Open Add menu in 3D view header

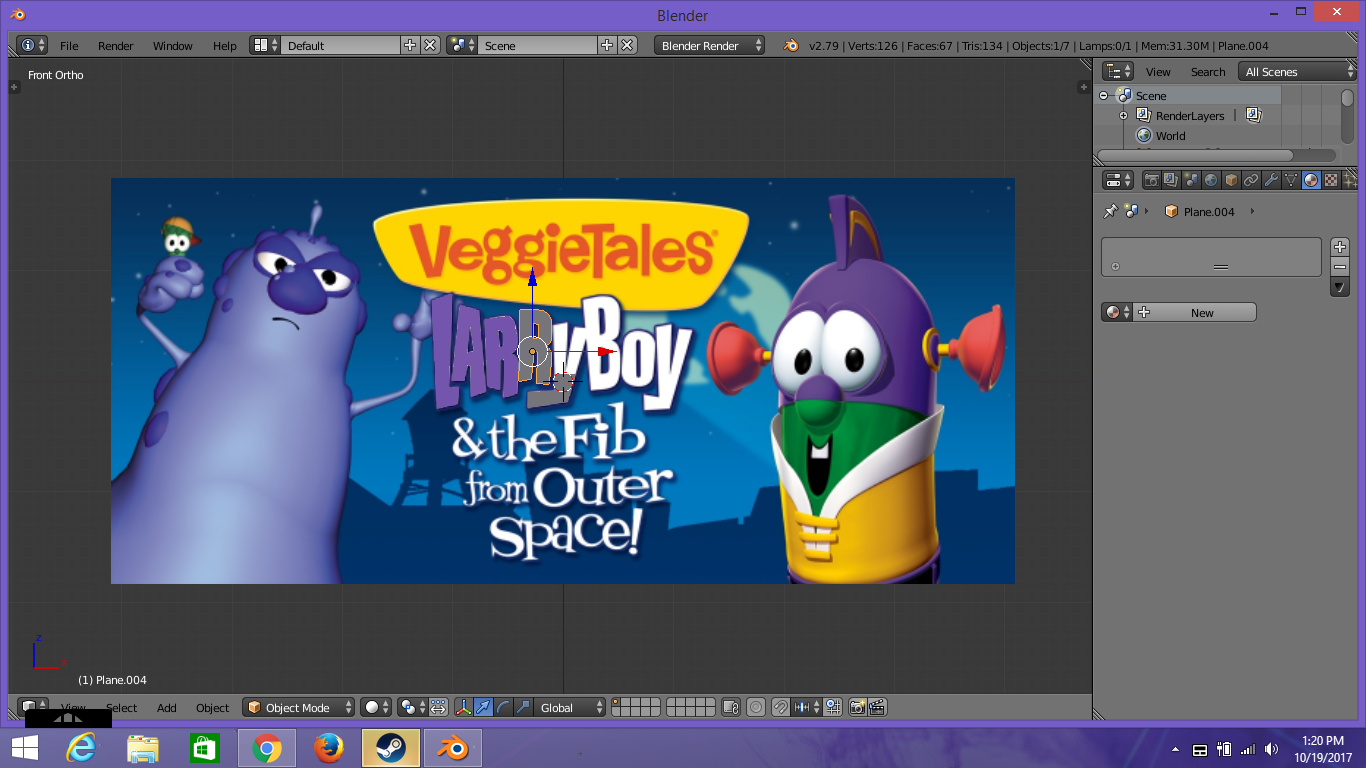pos(167,708)
